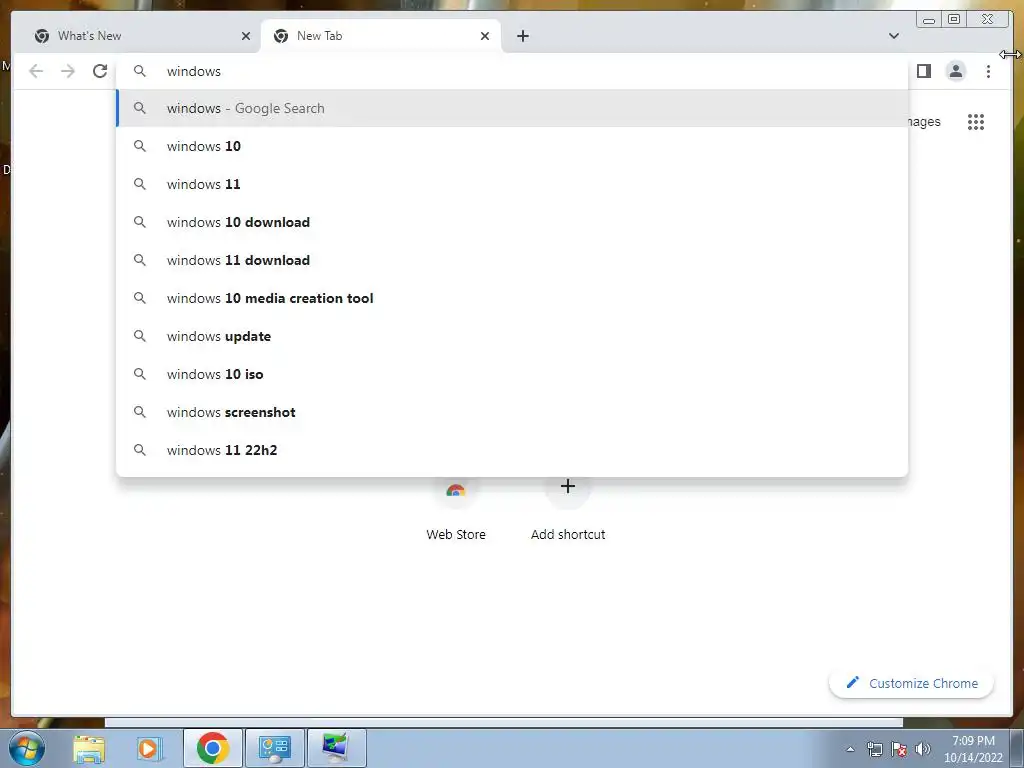1024x768 pixels.
Task: Open the monitor app taskbar icon
Action: point(336,748)
